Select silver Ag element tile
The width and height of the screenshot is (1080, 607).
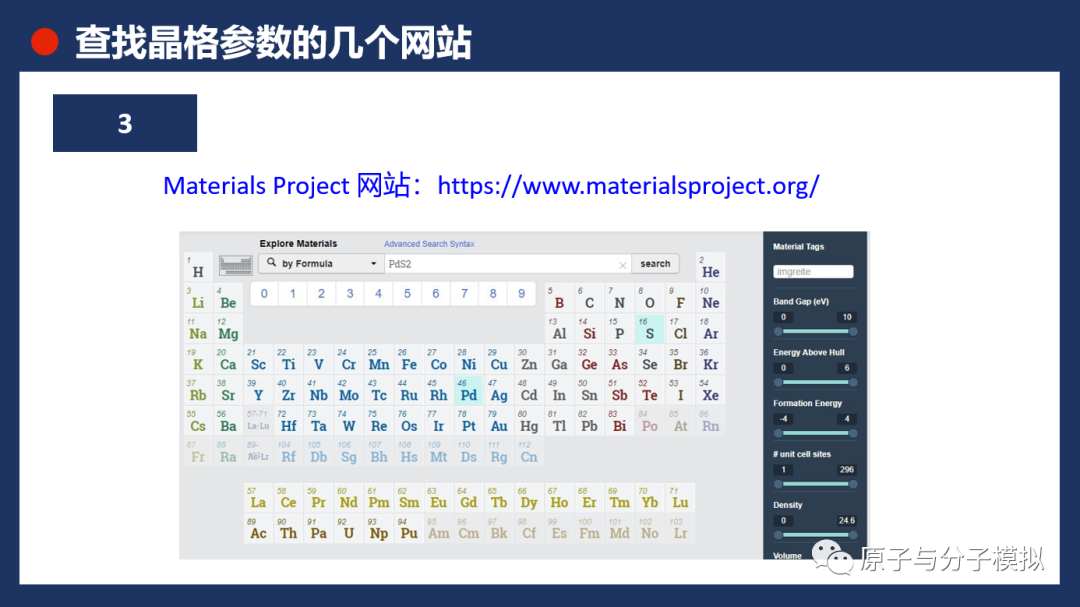tap(499, 391)
